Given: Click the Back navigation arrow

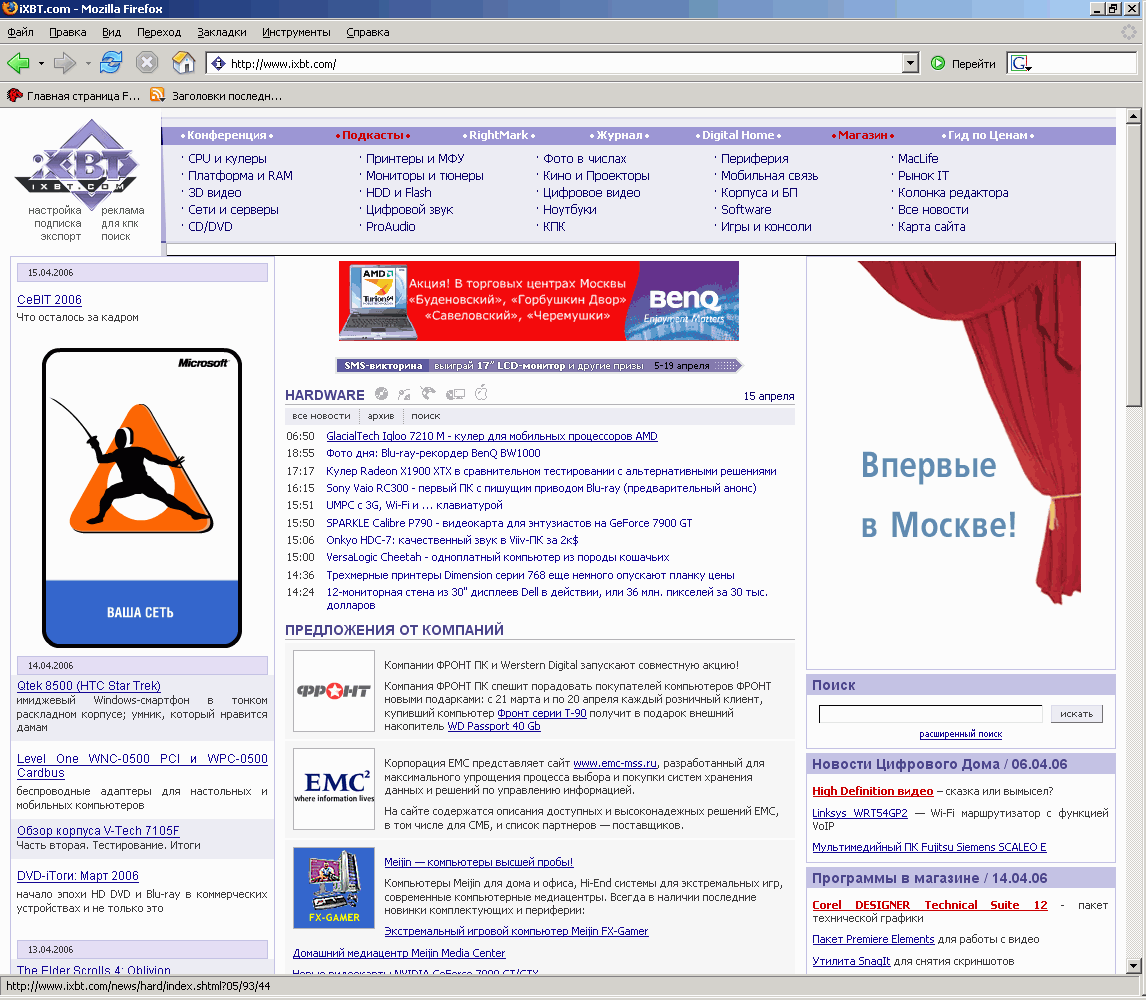Looking at the screenshot, I should pos(18,64).
